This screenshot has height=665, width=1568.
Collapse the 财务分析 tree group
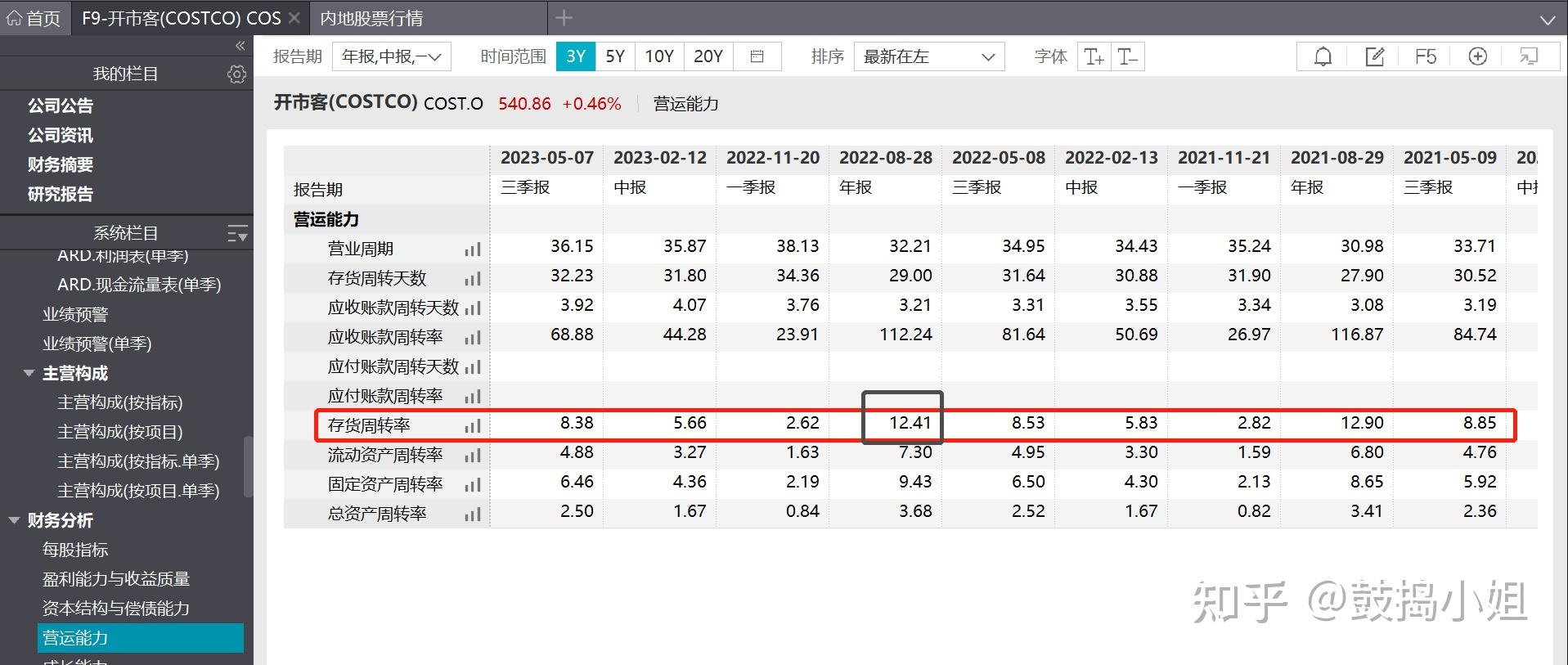(14, 520)
